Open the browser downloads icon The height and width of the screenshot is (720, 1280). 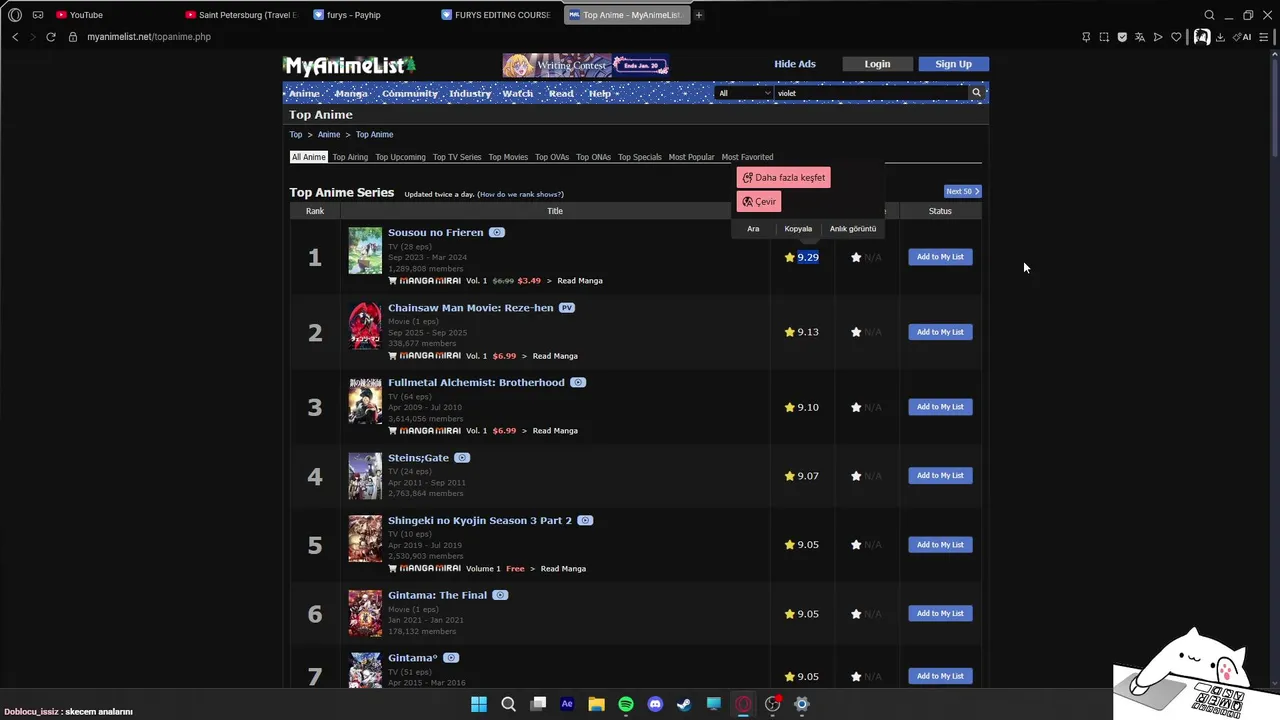1220,37
